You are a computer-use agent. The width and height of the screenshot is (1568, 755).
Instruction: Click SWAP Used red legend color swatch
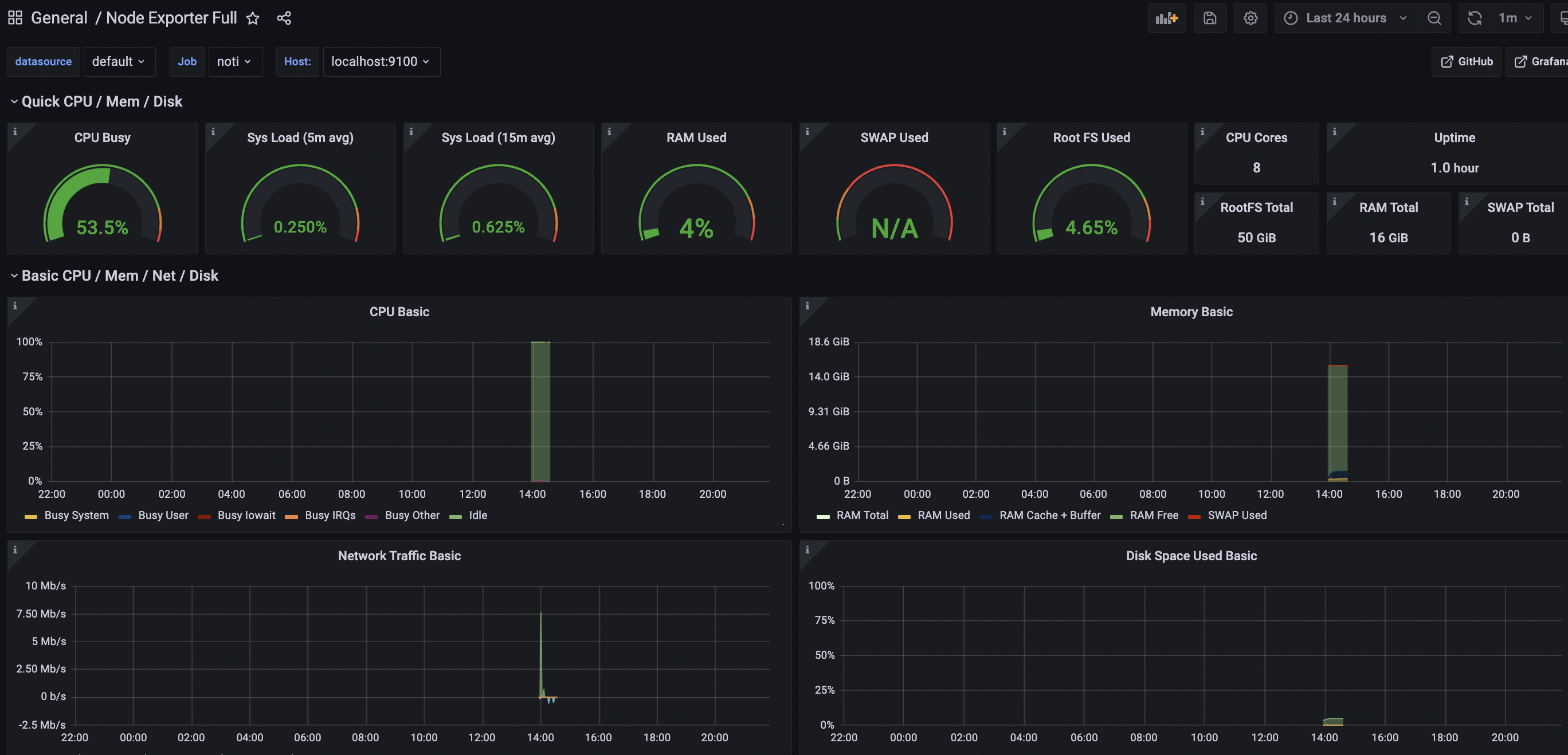tap(1194, 517)
